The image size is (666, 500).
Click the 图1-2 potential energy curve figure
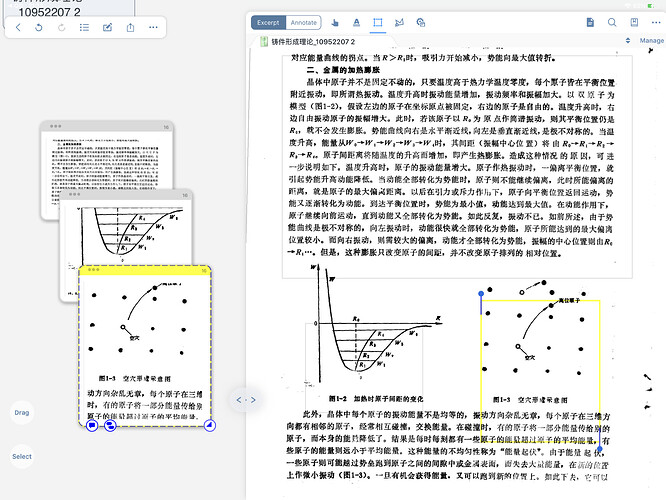374,325
